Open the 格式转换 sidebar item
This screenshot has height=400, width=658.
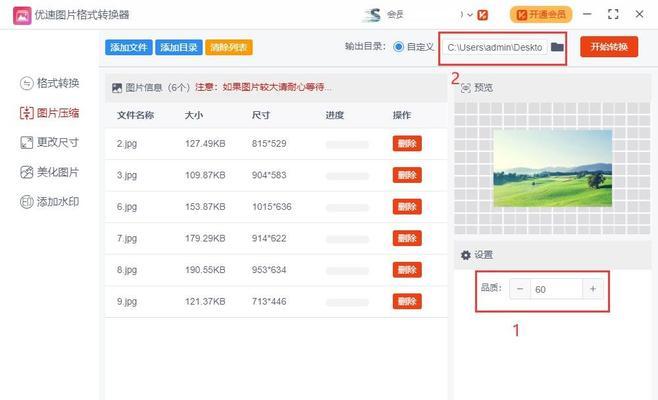tap(50, 83)
